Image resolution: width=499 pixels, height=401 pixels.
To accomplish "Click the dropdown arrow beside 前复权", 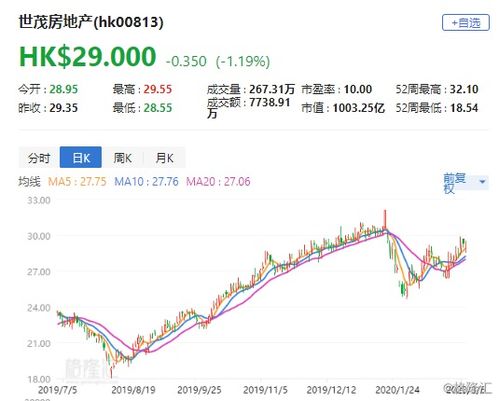I will (x=482, y=182).
